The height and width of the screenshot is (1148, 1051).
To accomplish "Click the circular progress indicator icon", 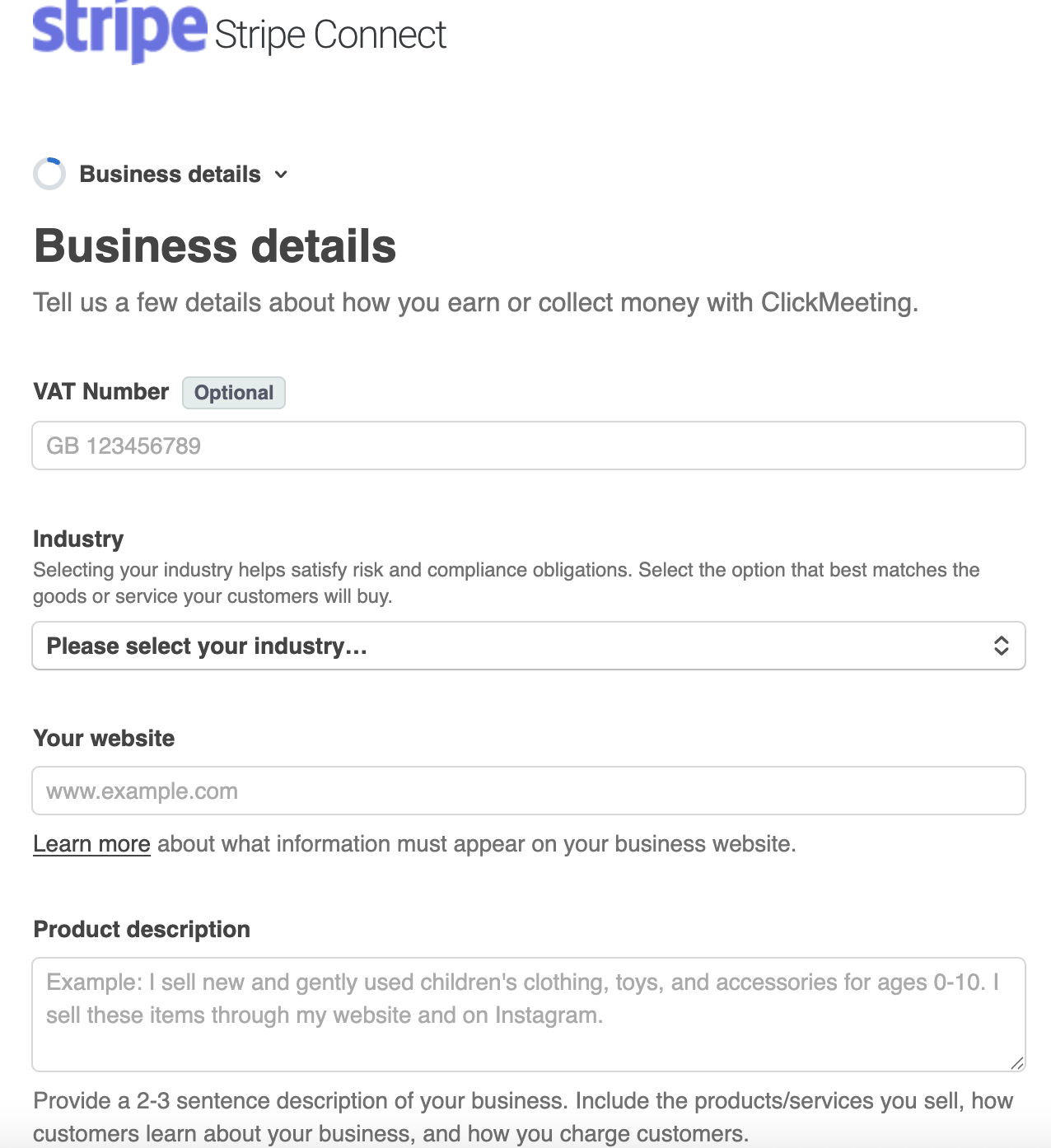I will (x=49, y=174).
